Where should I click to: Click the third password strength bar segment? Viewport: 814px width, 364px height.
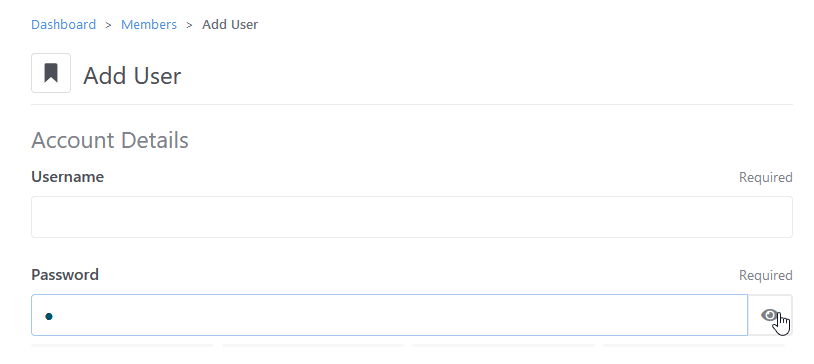(504, 345)
